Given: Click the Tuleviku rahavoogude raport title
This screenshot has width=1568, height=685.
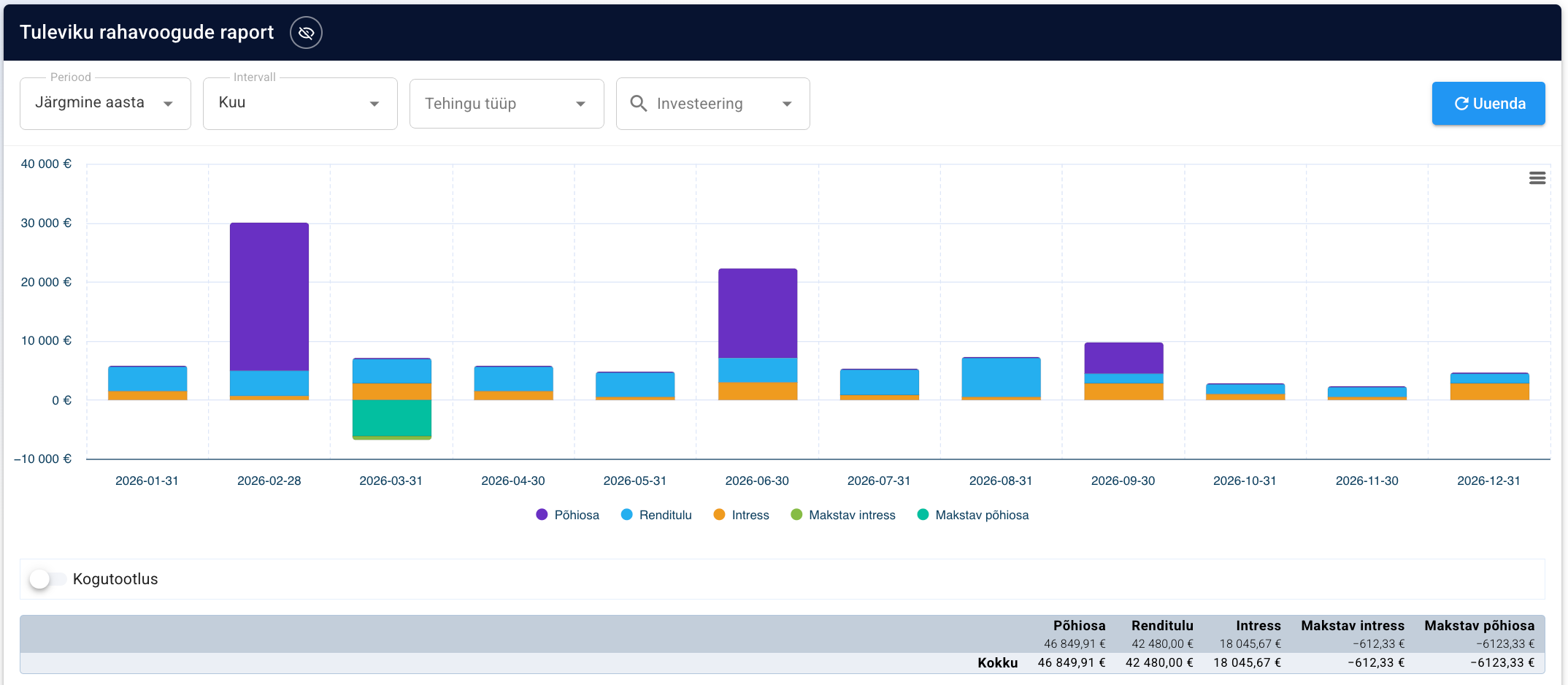Looking at the screenshot, I should coord(147,32).
